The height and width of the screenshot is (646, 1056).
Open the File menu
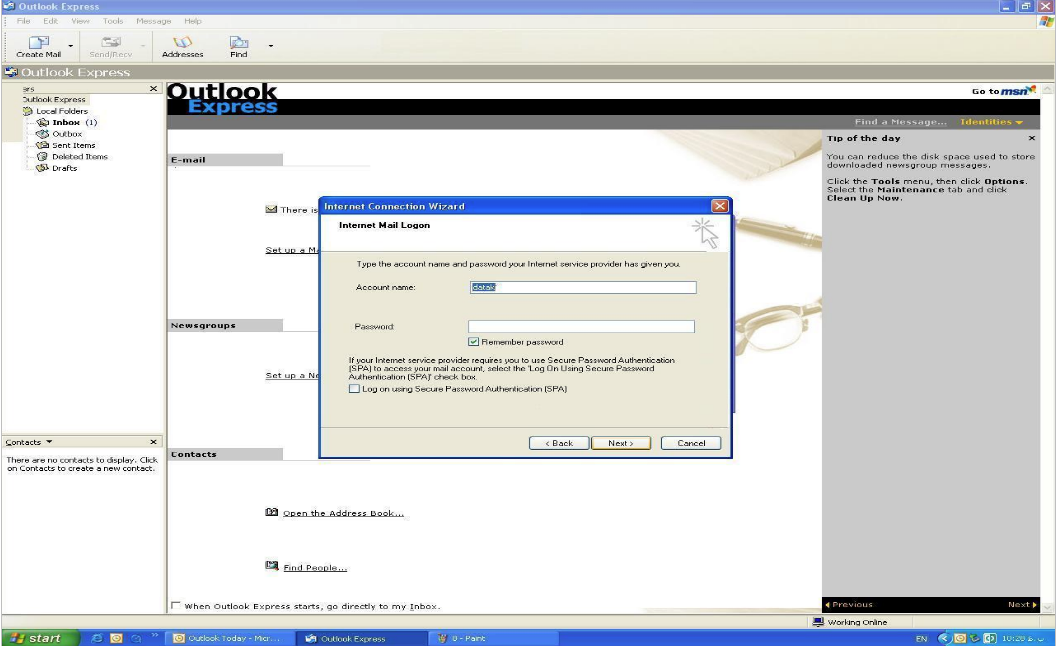[x=24, y=21]
